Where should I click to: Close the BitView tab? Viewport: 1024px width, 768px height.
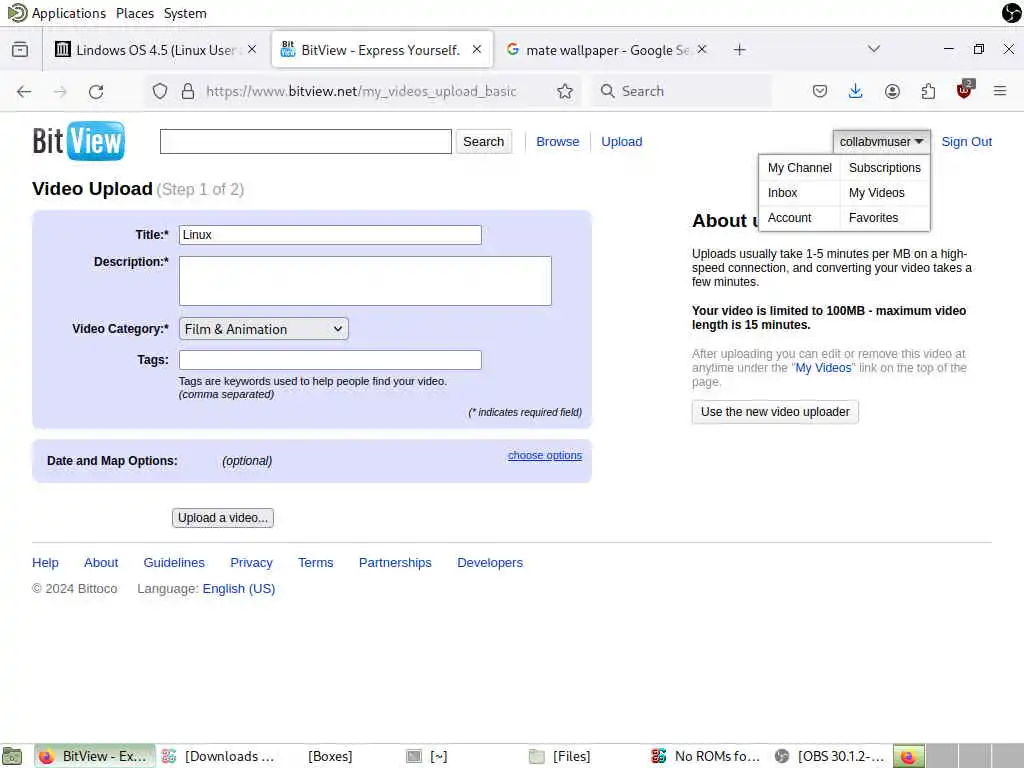pos(477,49)
